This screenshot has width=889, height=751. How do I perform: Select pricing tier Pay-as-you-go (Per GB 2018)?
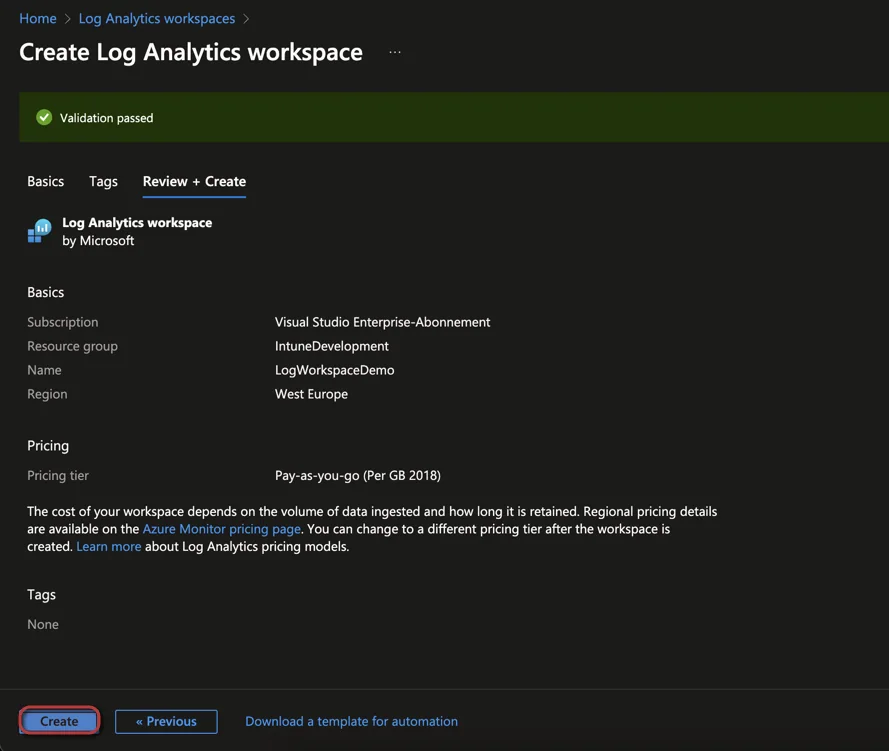point(358,476)
